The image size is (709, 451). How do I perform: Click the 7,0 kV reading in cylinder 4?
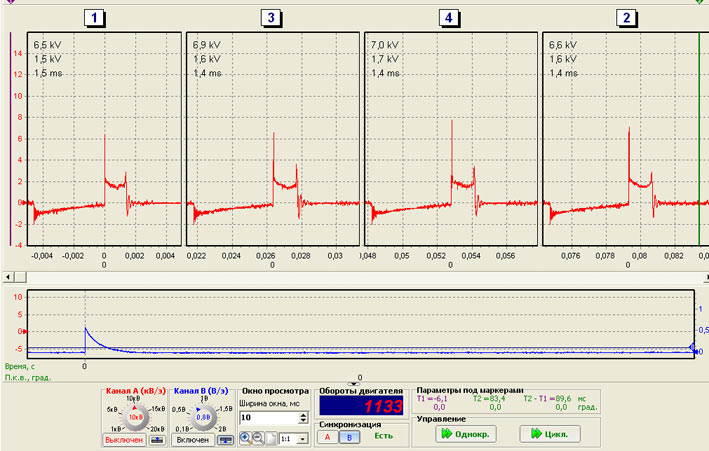coord(385,45)
